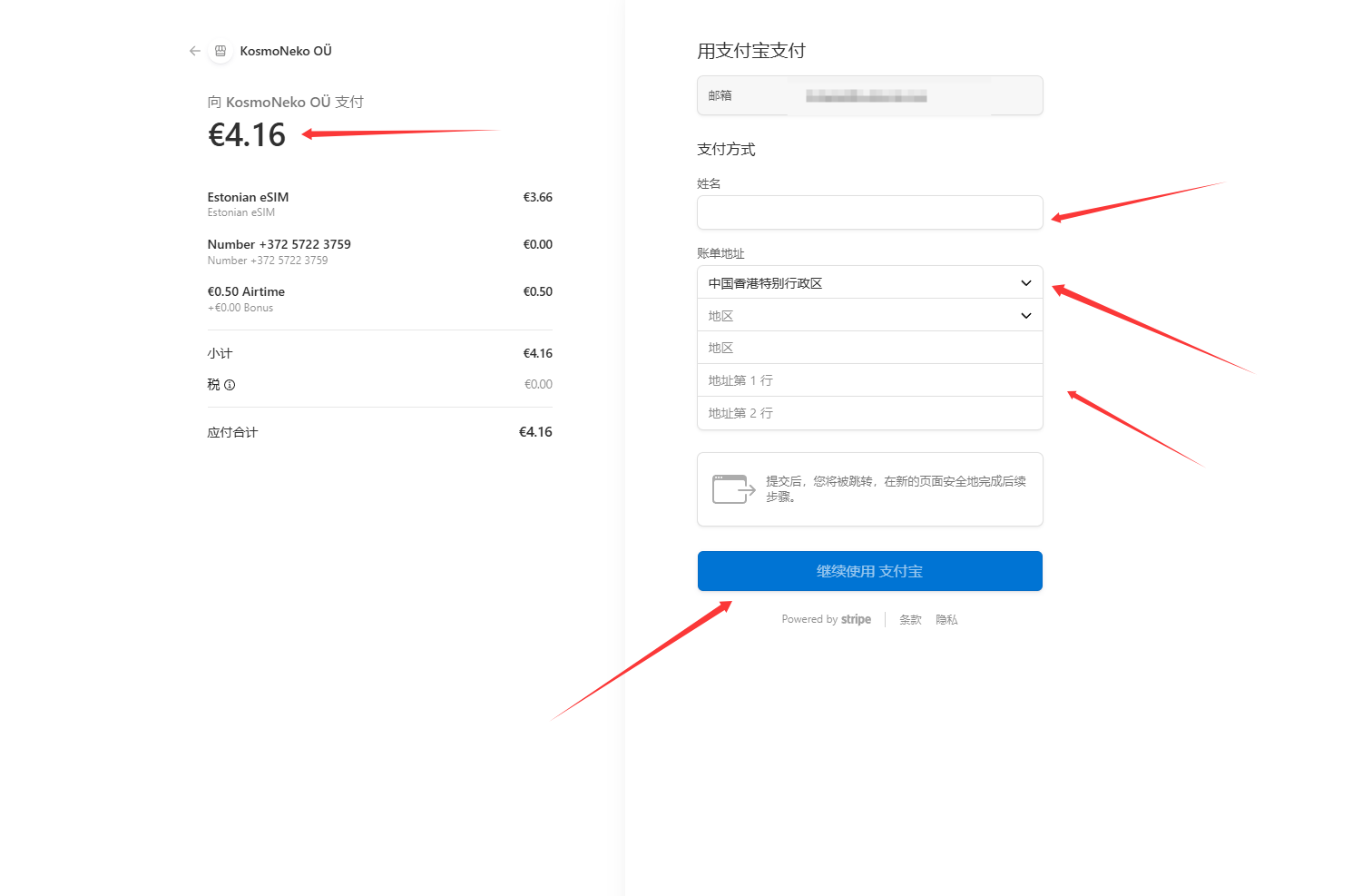
Task: Select the Estonian eSIM line item
Action: click(248, 197)
